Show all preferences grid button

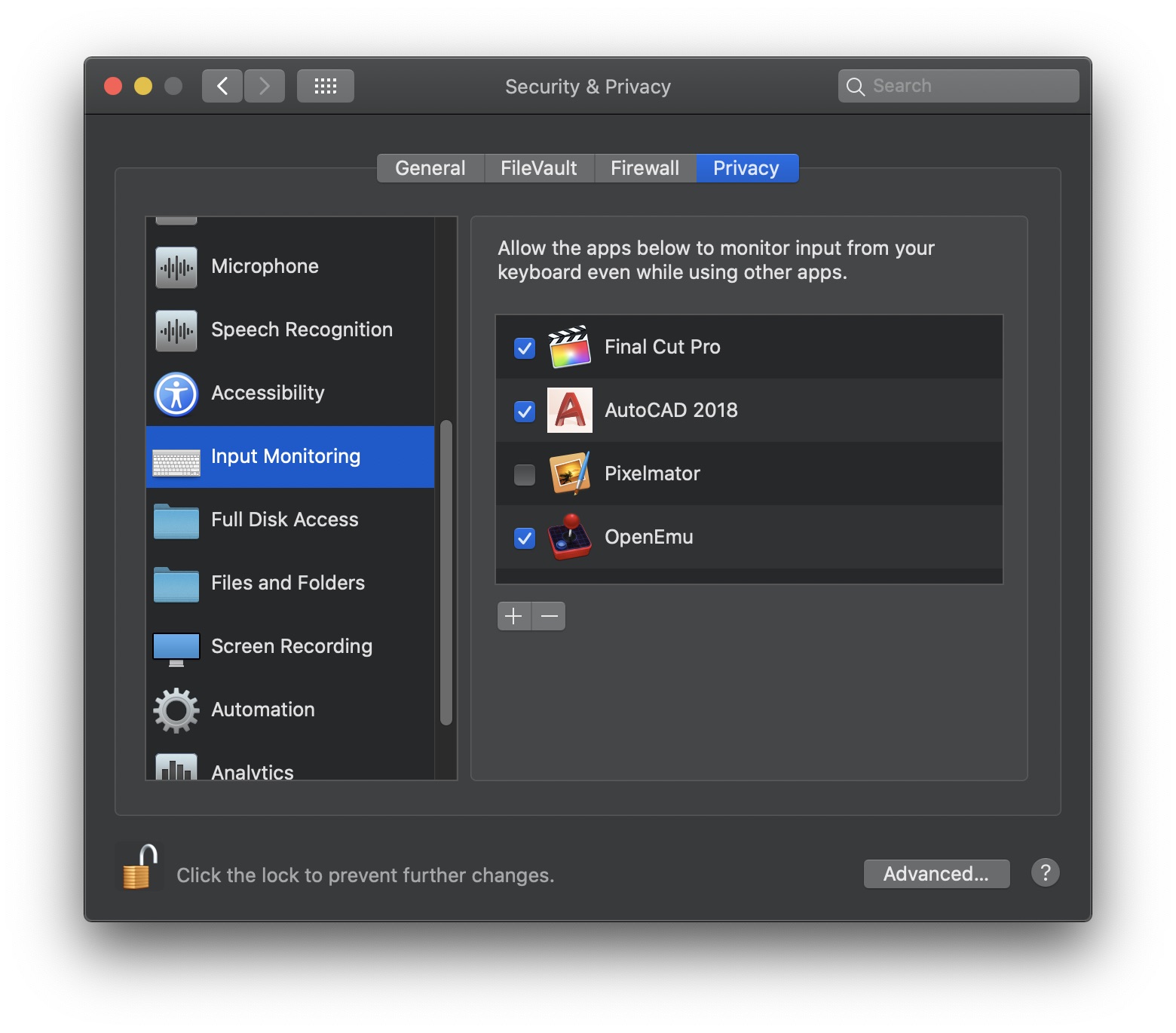(x=326, y=86)
